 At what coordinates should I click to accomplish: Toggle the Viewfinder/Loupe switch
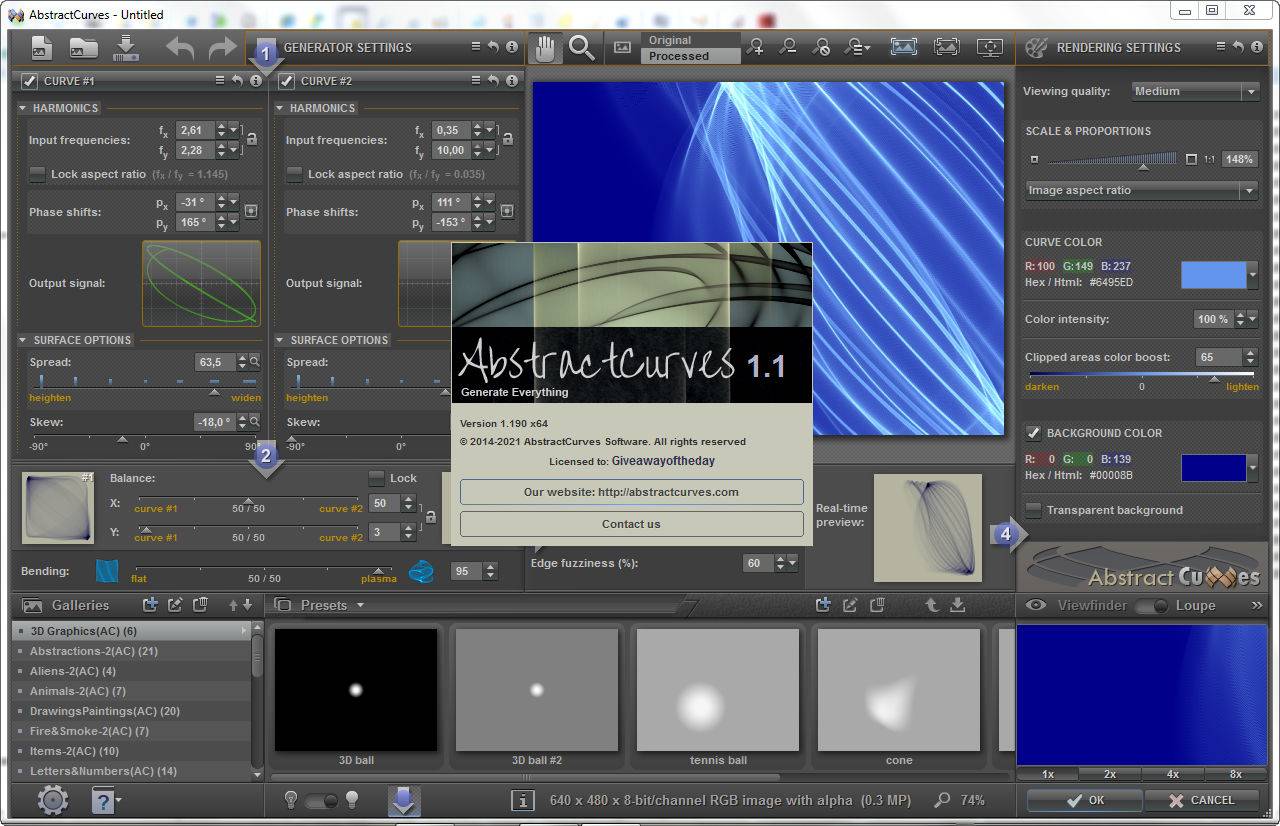pyautogui.click(x=1150, y=605)
